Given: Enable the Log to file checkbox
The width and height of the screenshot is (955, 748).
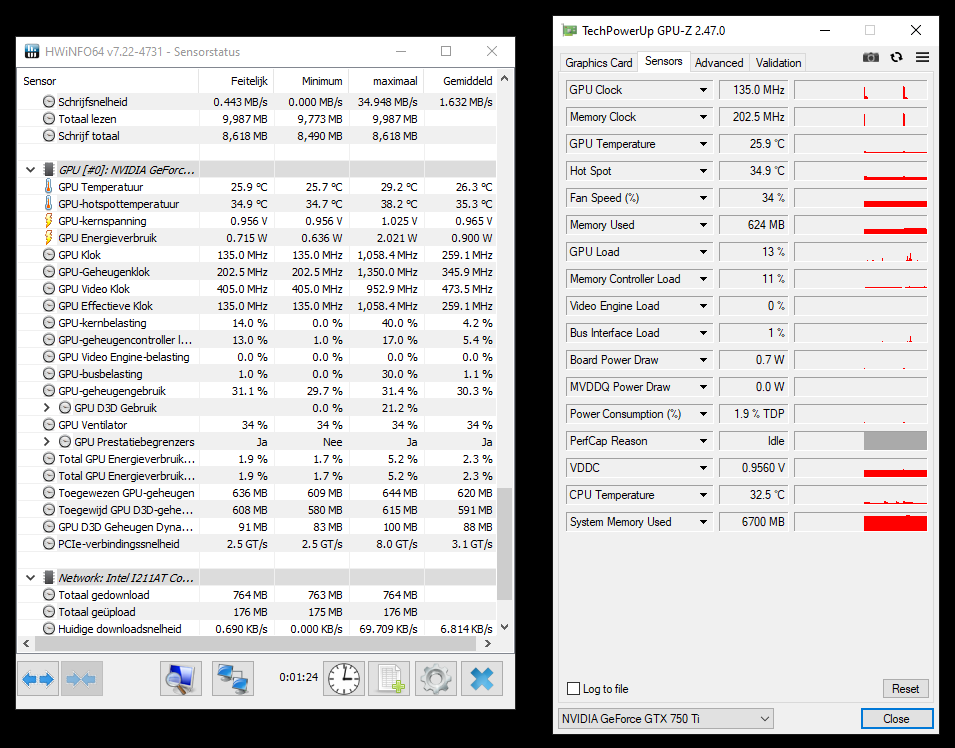Looking at the screenshot, I should pyautogui.click(x=573, y=688).
